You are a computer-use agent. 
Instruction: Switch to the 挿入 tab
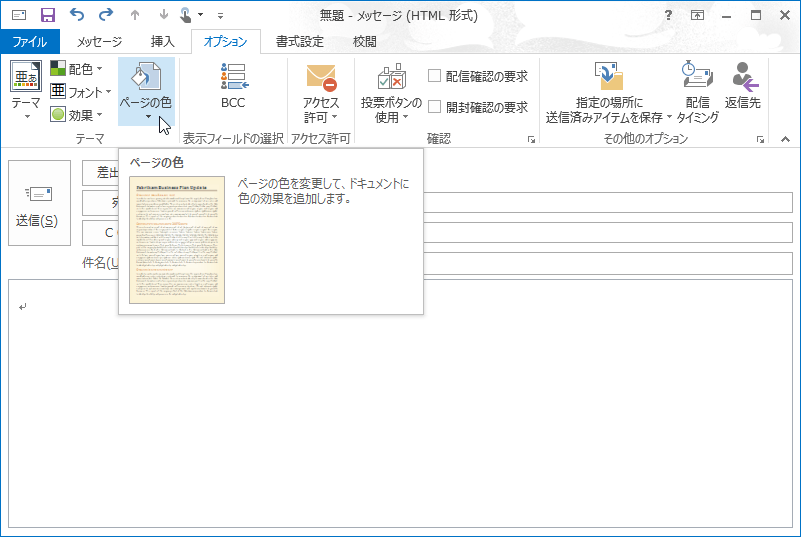pos(162,41)
